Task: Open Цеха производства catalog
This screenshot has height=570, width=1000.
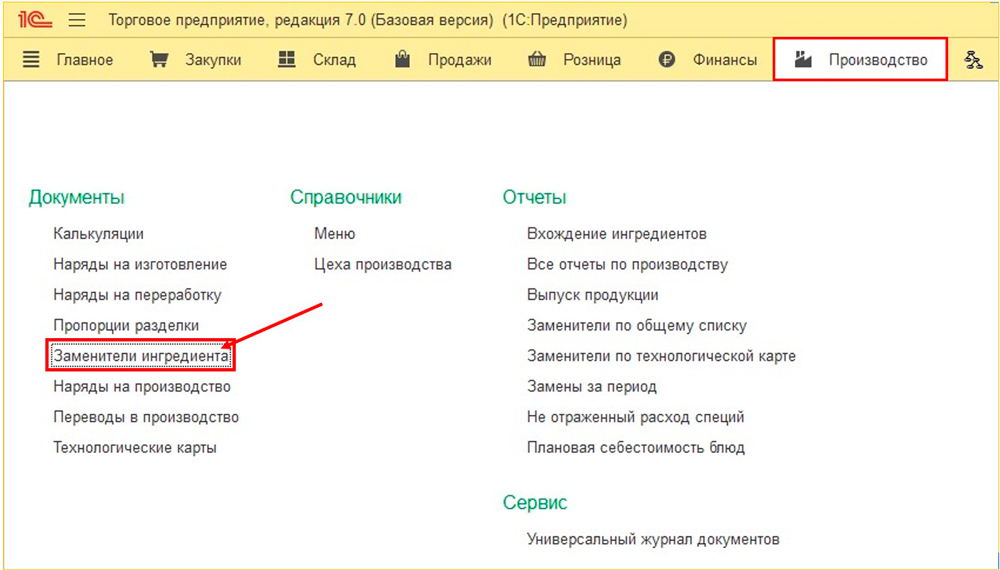Action: click(x=383, y=265)
